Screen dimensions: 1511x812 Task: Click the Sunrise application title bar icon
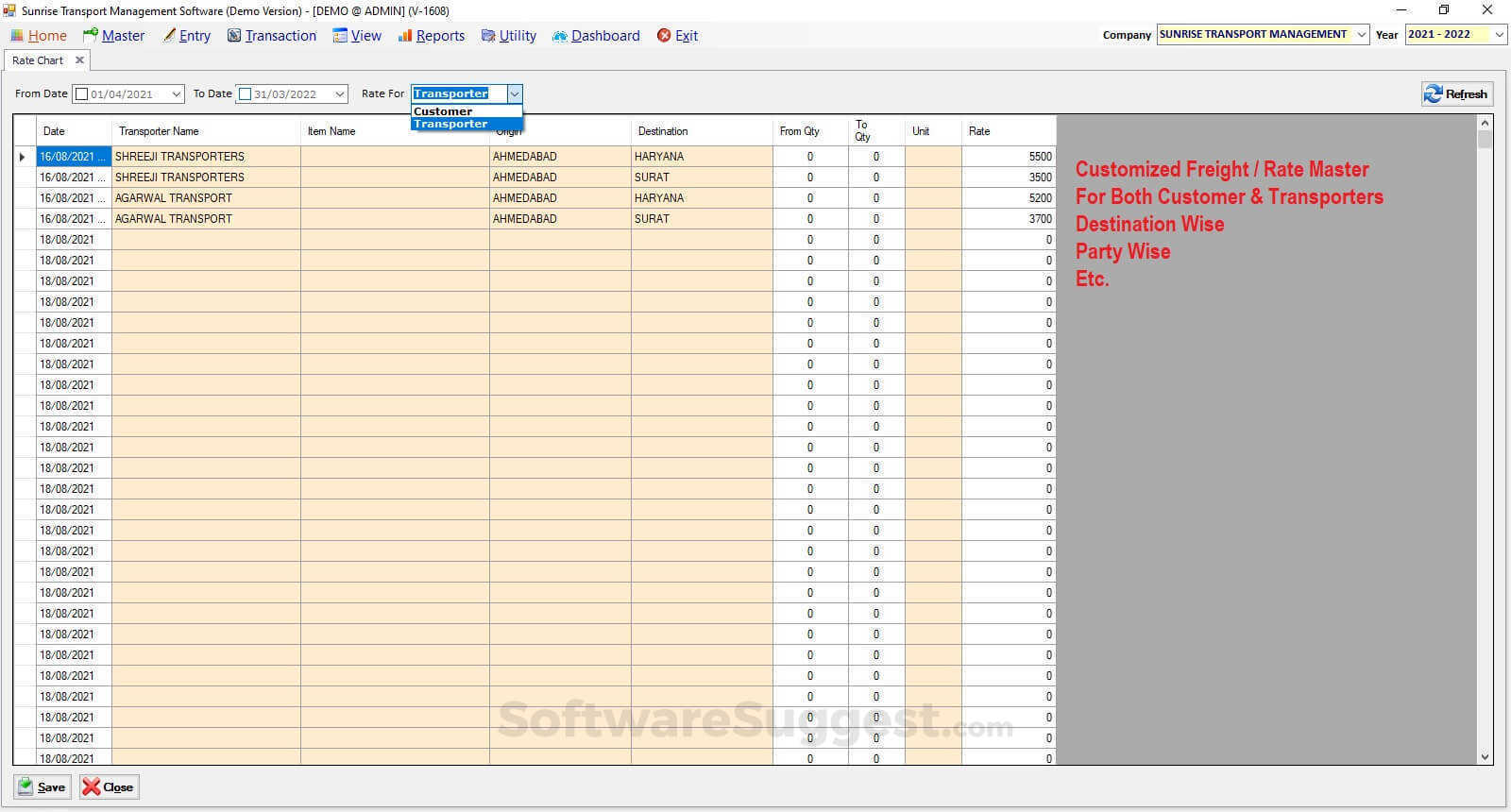(9, 10)
